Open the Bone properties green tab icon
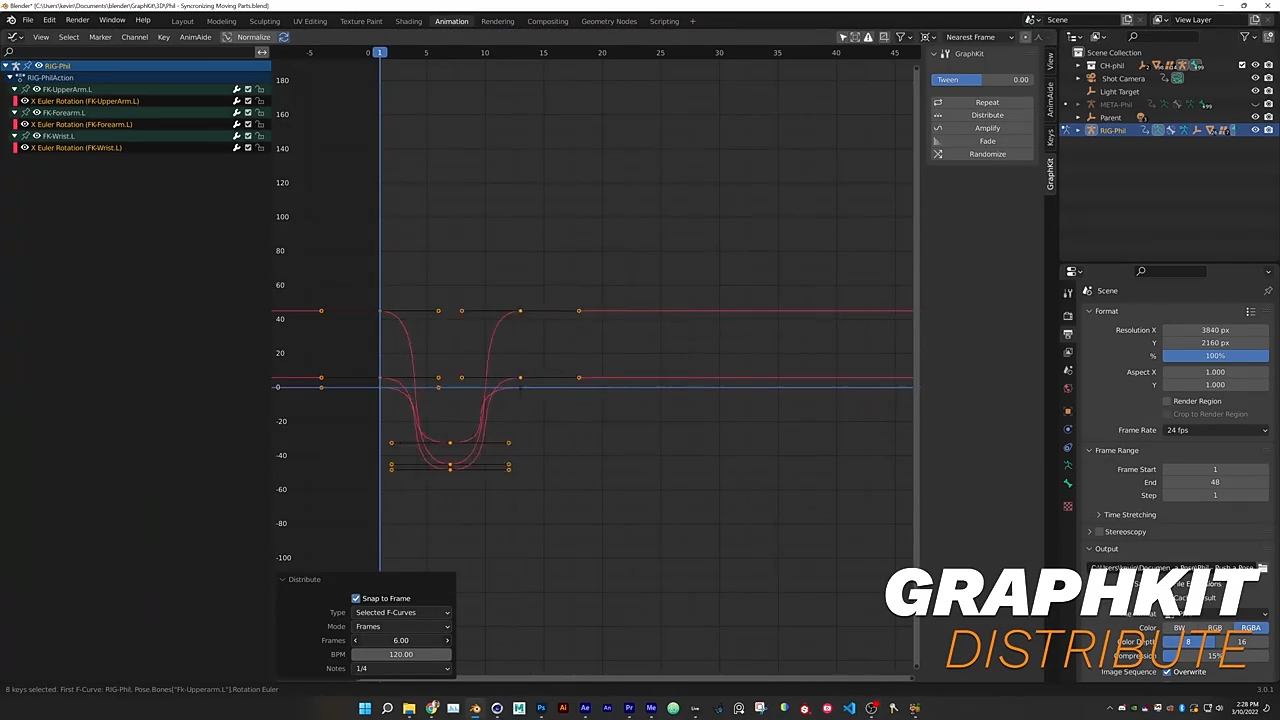This screenshot has width=1280, height=720. pyautogui.click(x=1068, y=484)
